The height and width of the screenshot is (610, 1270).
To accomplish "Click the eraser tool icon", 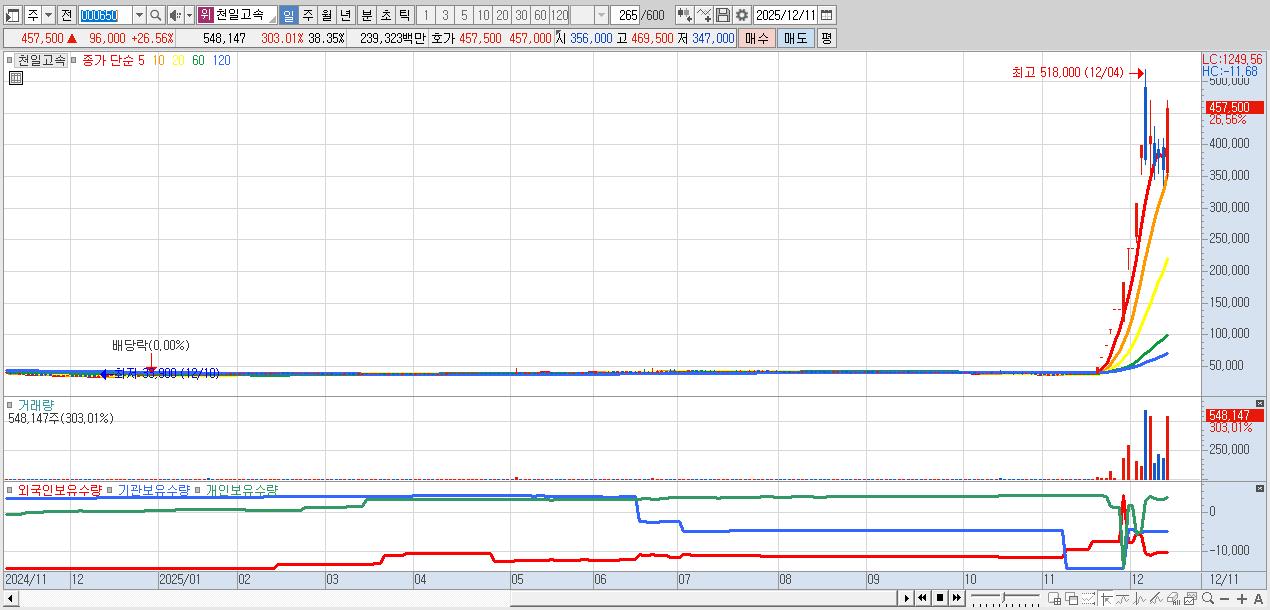I will (1173, 598).
